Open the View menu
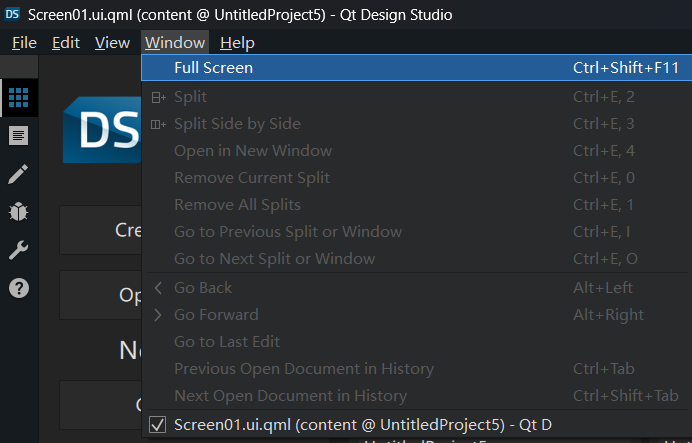 [112, 42]
